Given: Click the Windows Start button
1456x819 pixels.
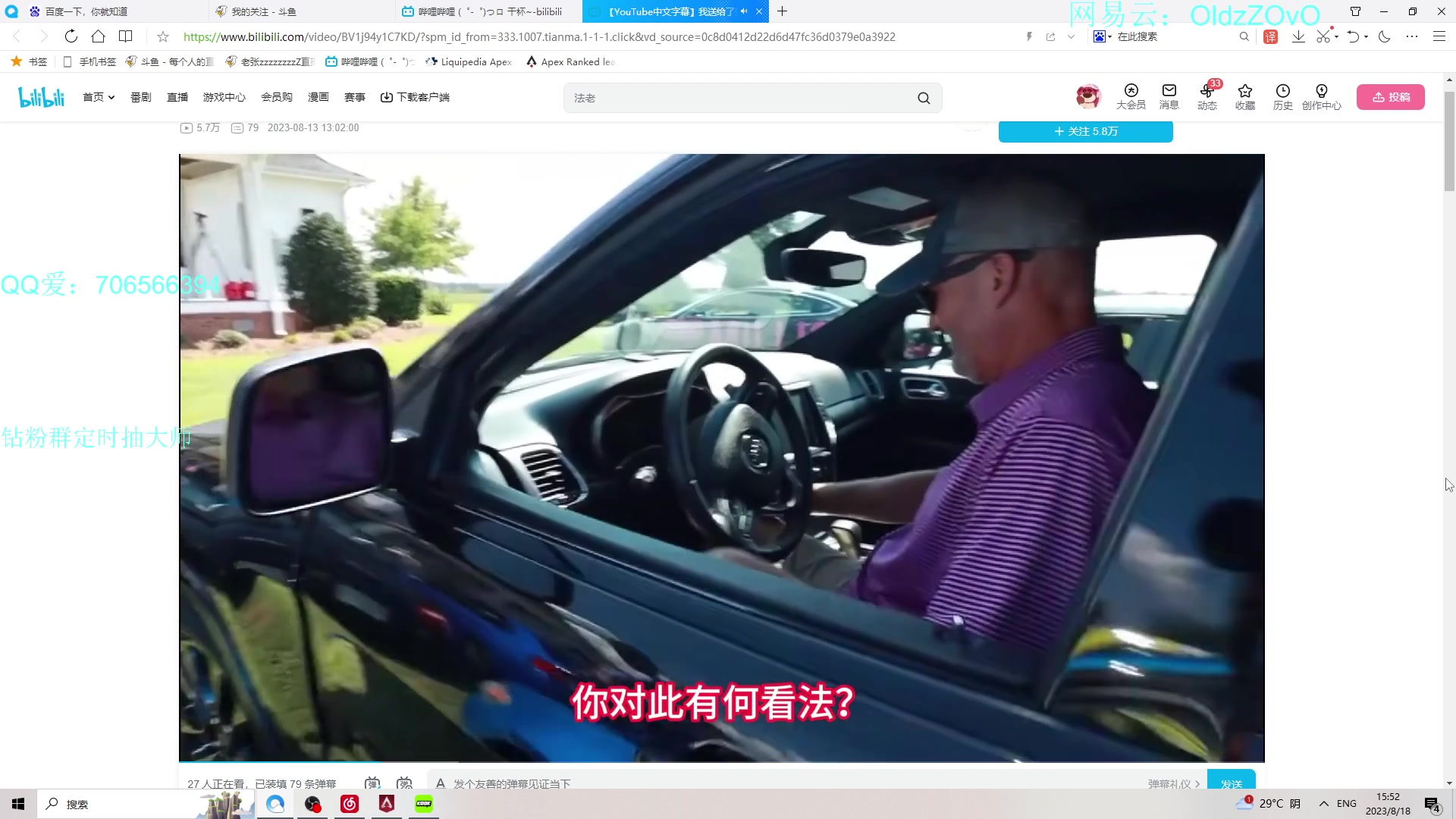Looking at the screenshot, I should [x=18, y=804].
